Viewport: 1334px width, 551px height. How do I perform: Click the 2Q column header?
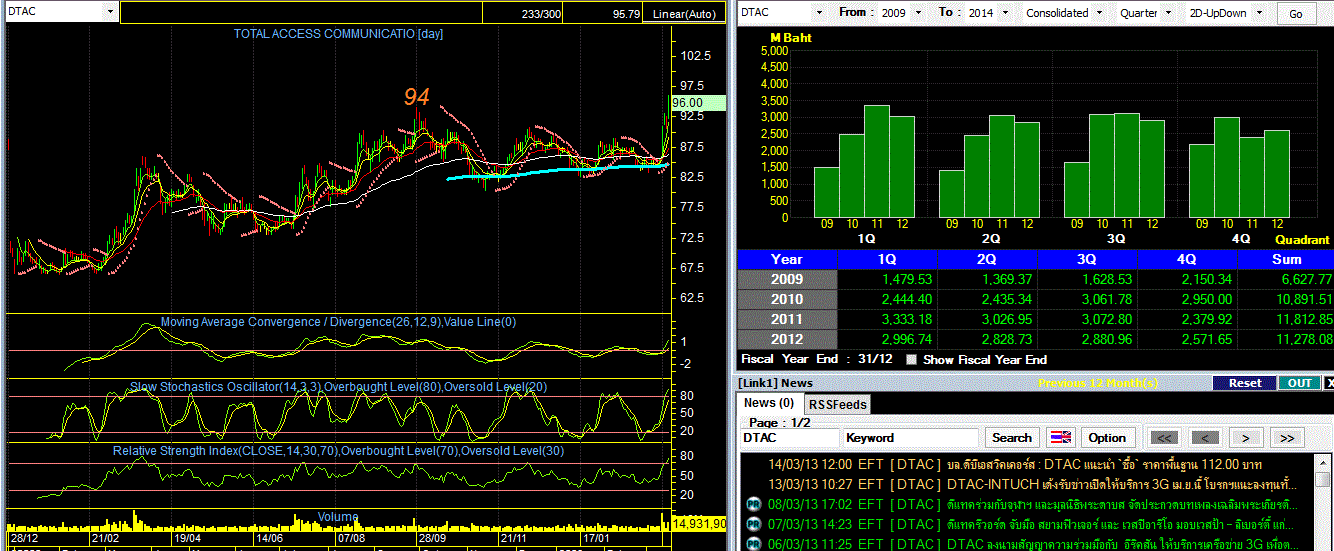coord(987,259)
